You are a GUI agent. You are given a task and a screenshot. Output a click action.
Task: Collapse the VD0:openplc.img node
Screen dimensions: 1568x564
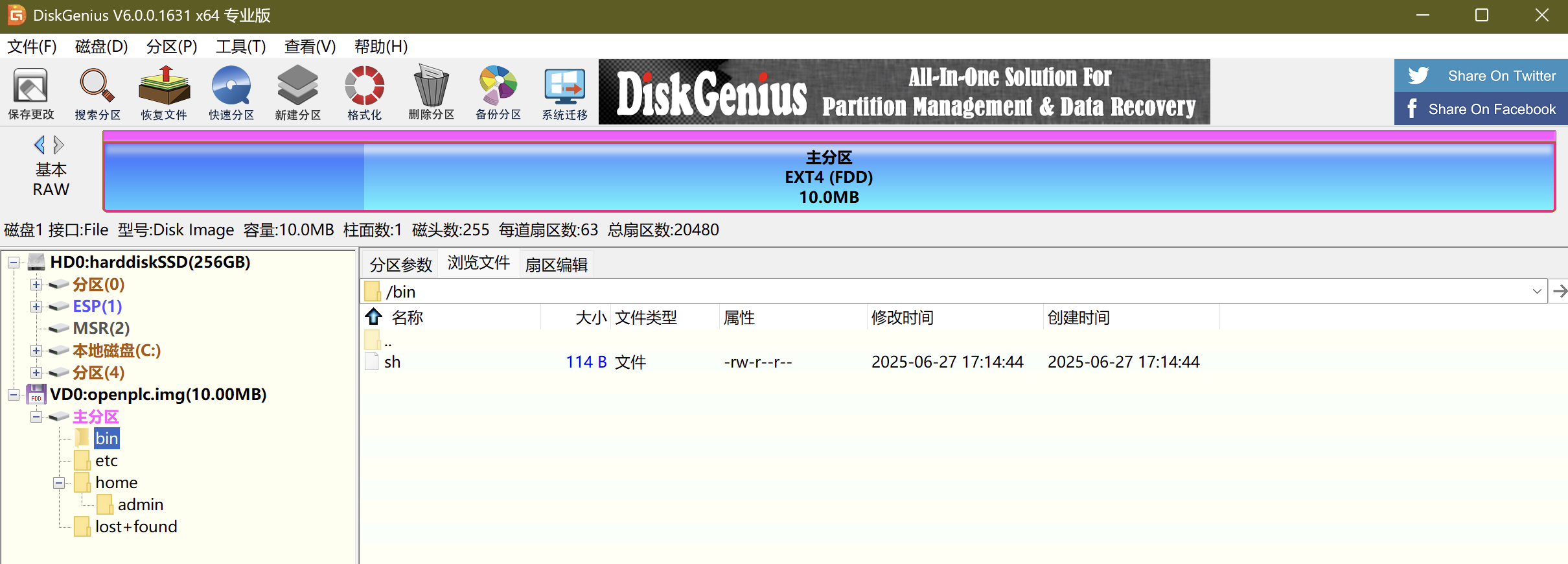pyautogui.click(x=14, y=395)
